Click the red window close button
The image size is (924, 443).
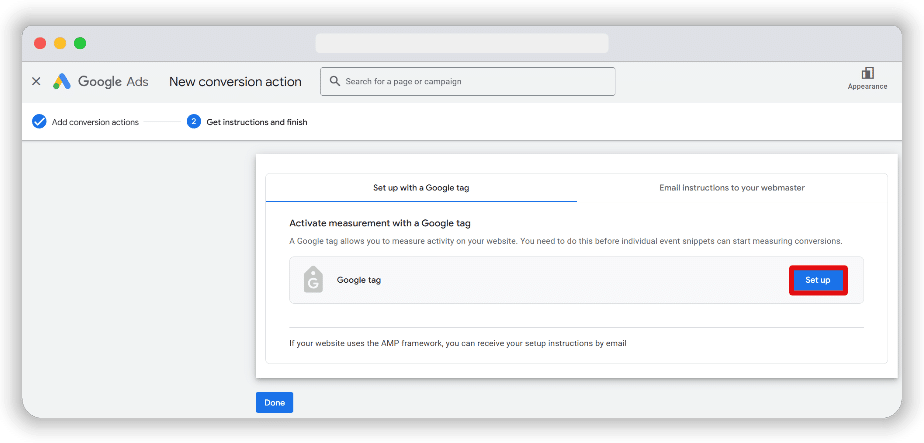pos(40,43)
